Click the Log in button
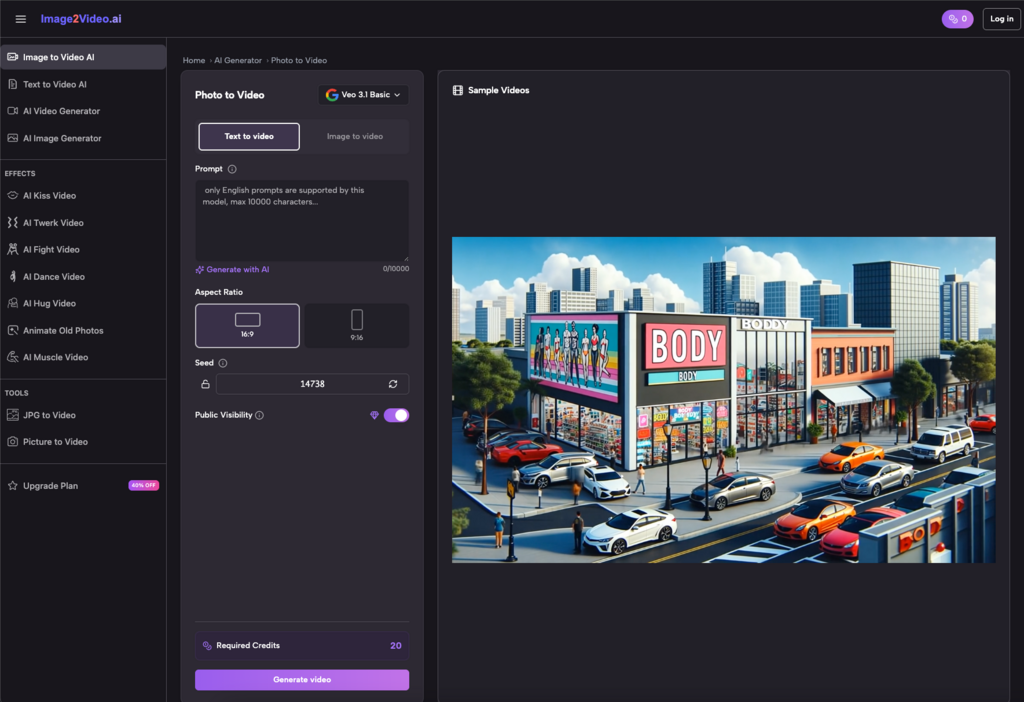Image resolution: width=1024 pixels, height=702 pixels. click(x=1001, y=19)
